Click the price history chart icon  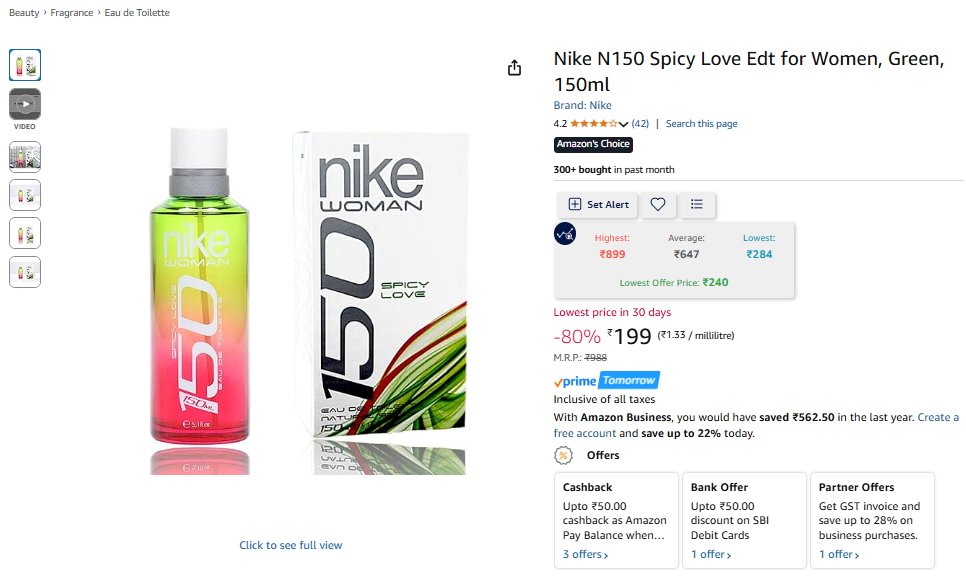(565, 234)
